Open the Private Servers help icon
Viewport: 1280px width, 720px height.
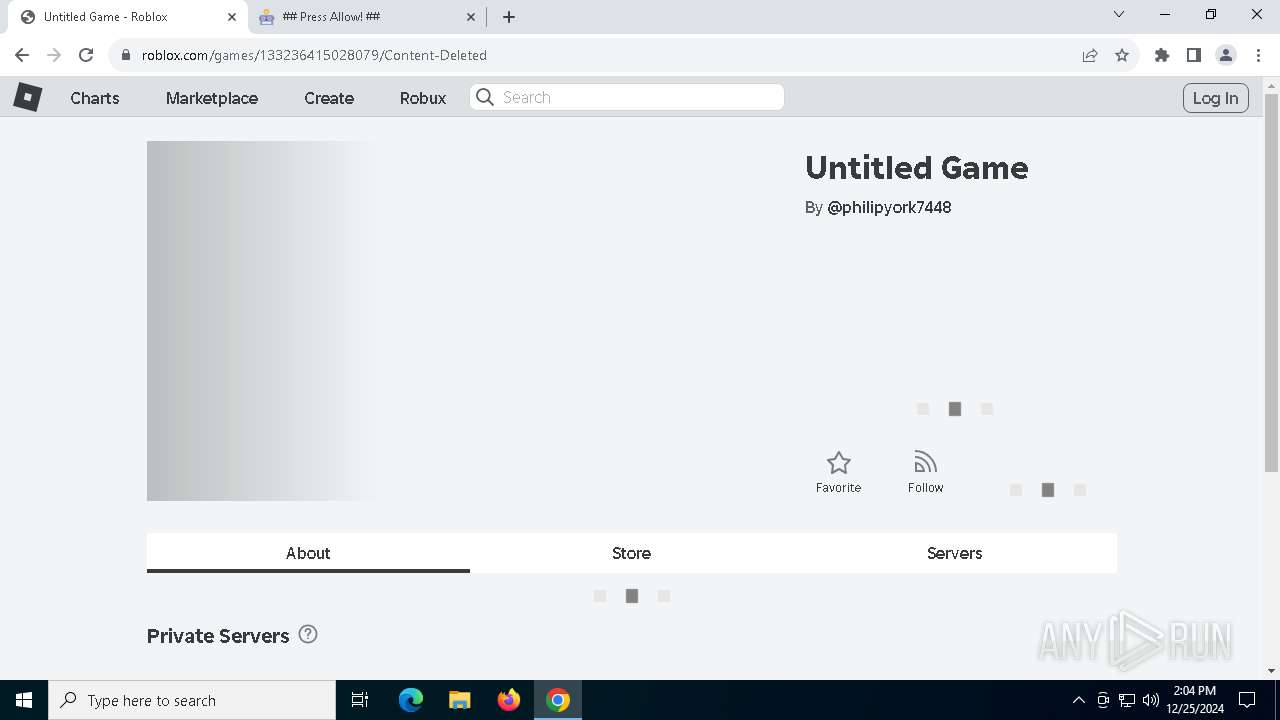(308, 634)
